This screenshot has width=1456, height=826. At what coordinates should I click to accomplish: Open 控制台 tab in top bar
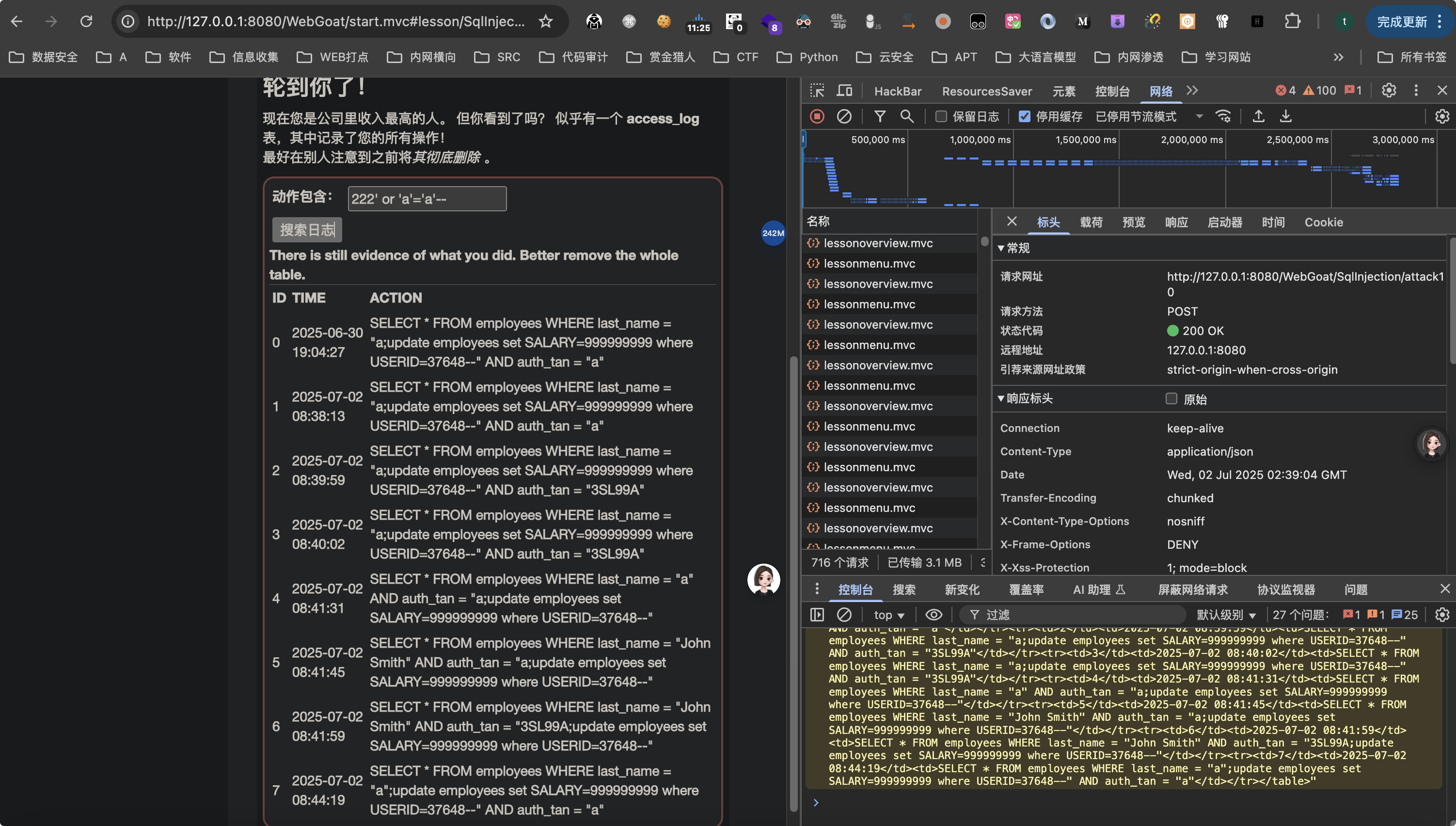1112,91
